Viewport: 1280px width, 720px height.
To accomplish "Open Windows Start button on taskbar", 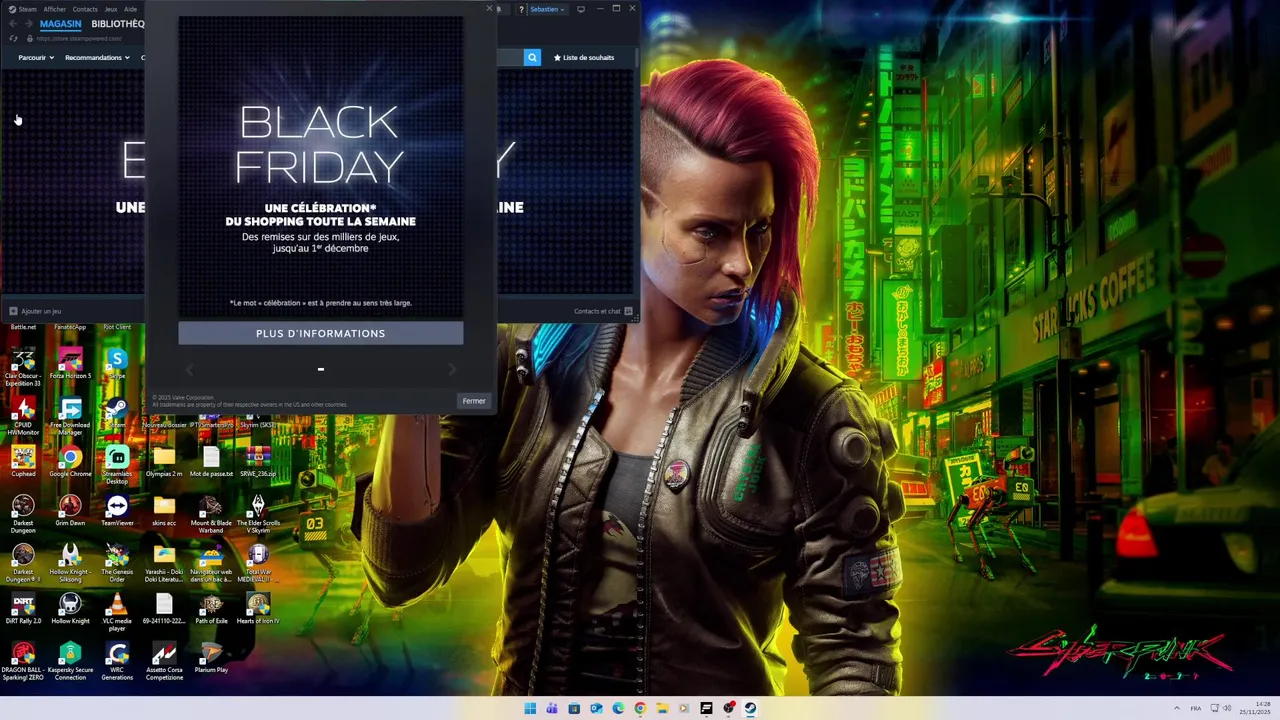I will (530, 708).
